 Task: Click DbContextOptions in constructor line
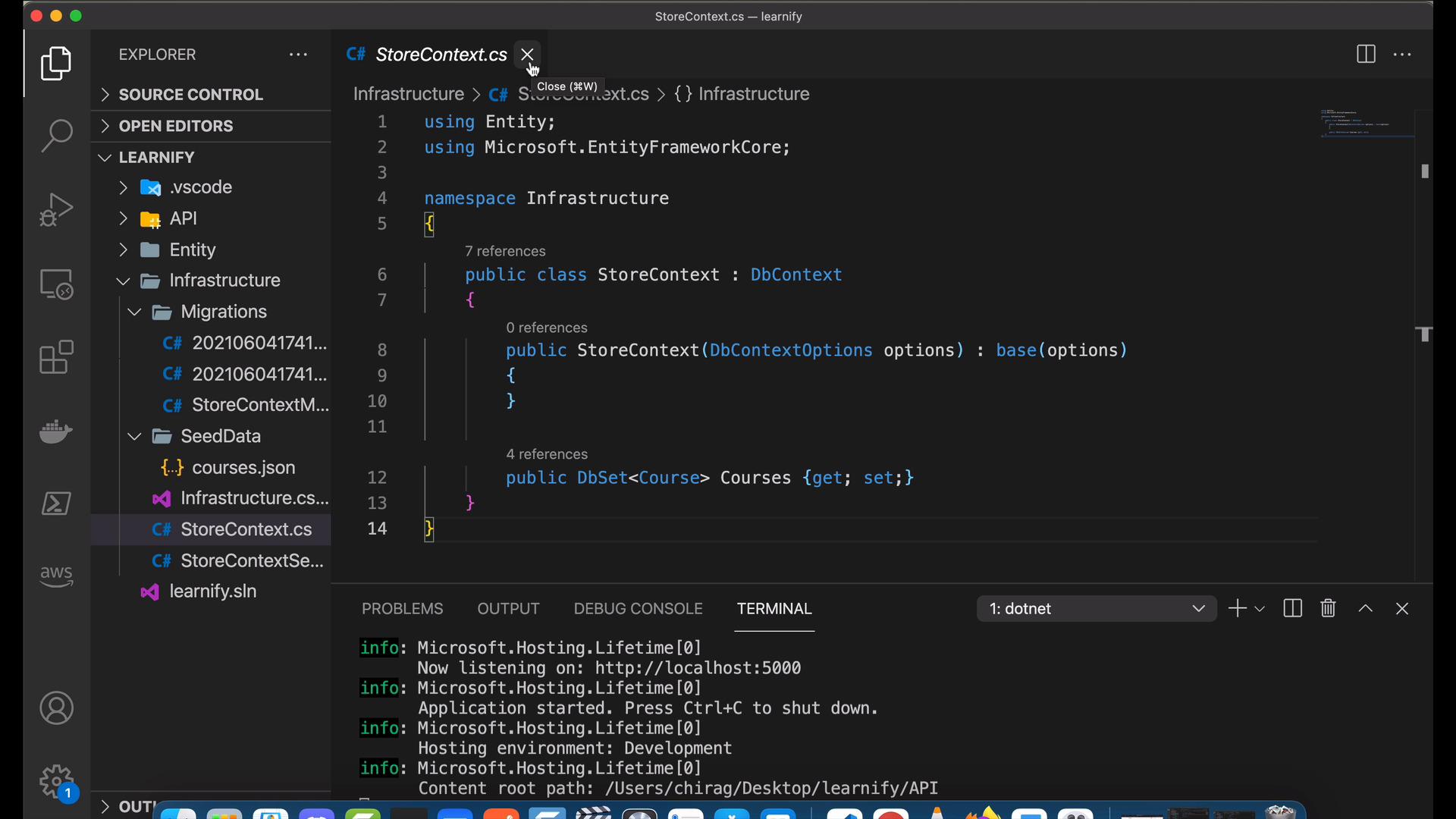791,350
